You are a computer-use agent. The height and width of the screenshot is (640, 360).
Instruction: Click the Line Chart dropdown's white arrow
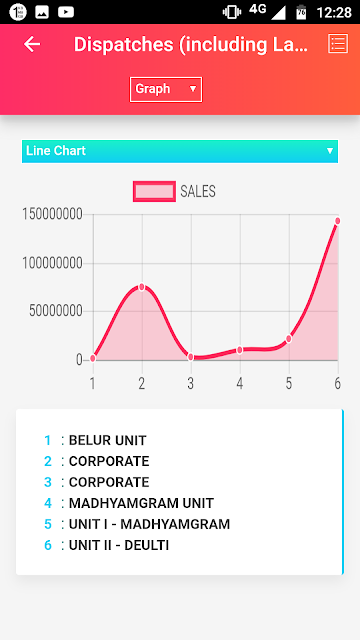click(330, 151)
